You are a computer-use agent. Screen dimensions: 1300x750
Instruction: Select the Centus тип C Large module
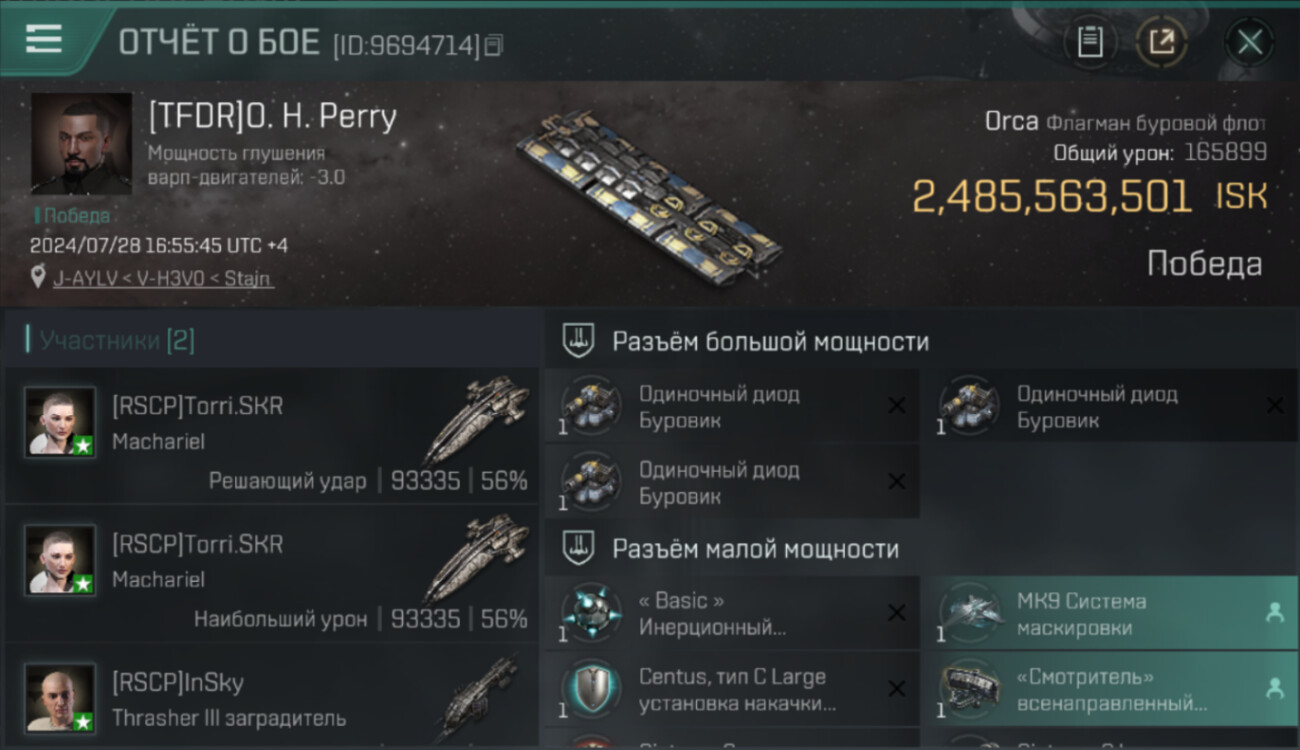(x=731, y=689)
